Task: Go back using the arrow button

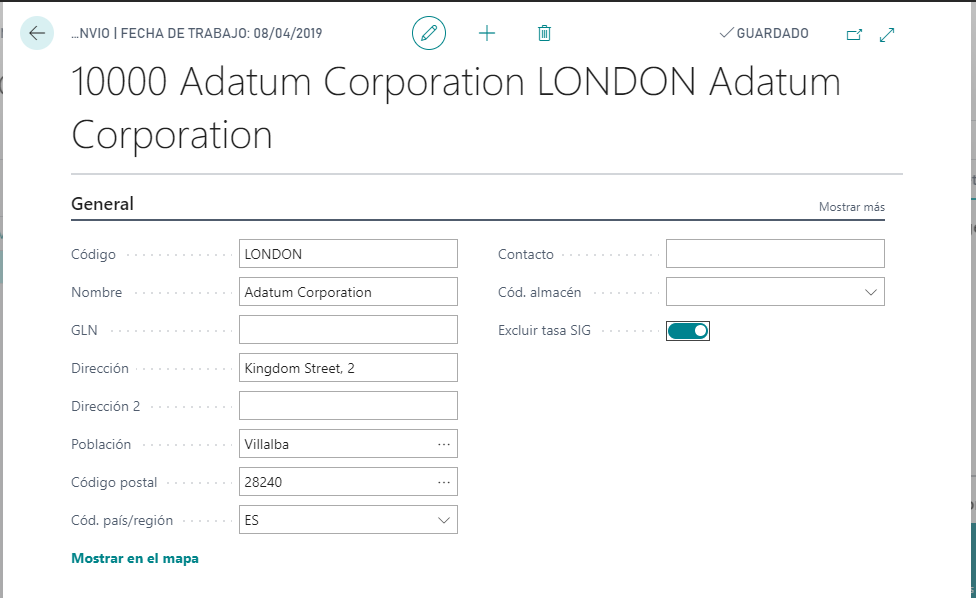Action: click(37, 33)
